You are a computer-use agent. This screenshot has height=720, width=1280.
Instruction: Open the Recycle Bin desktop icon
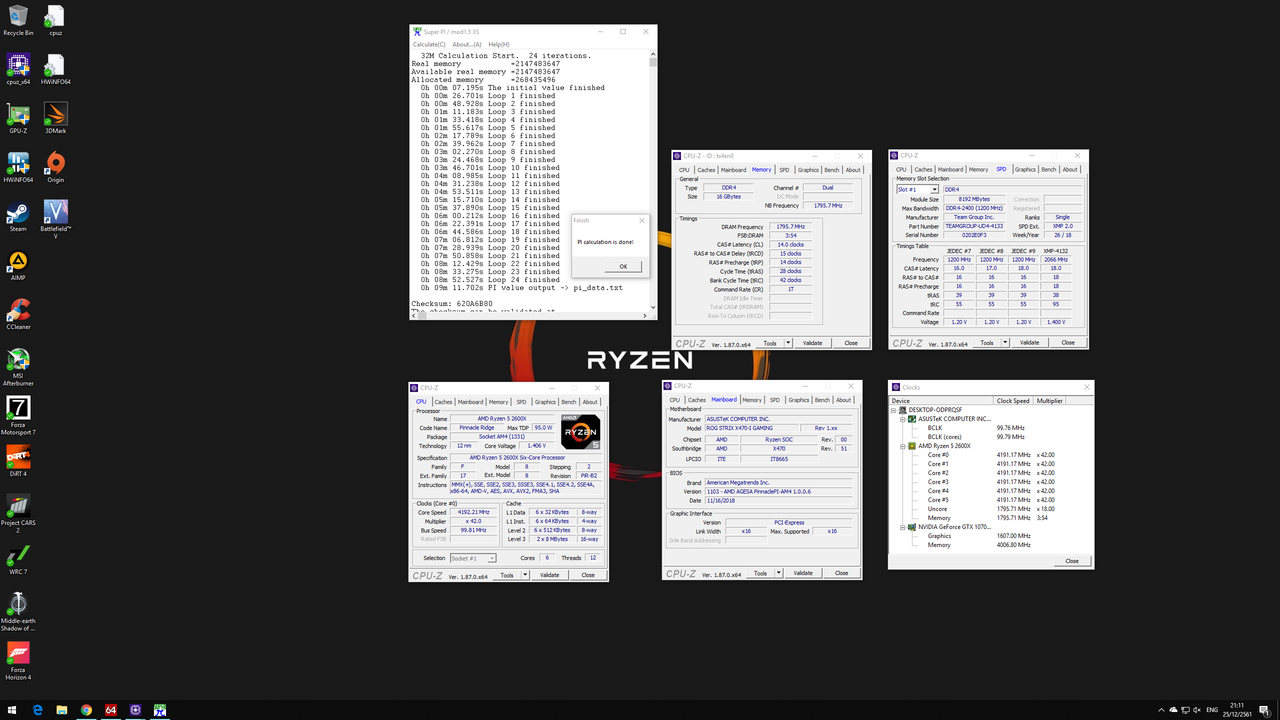click(18, 20)
